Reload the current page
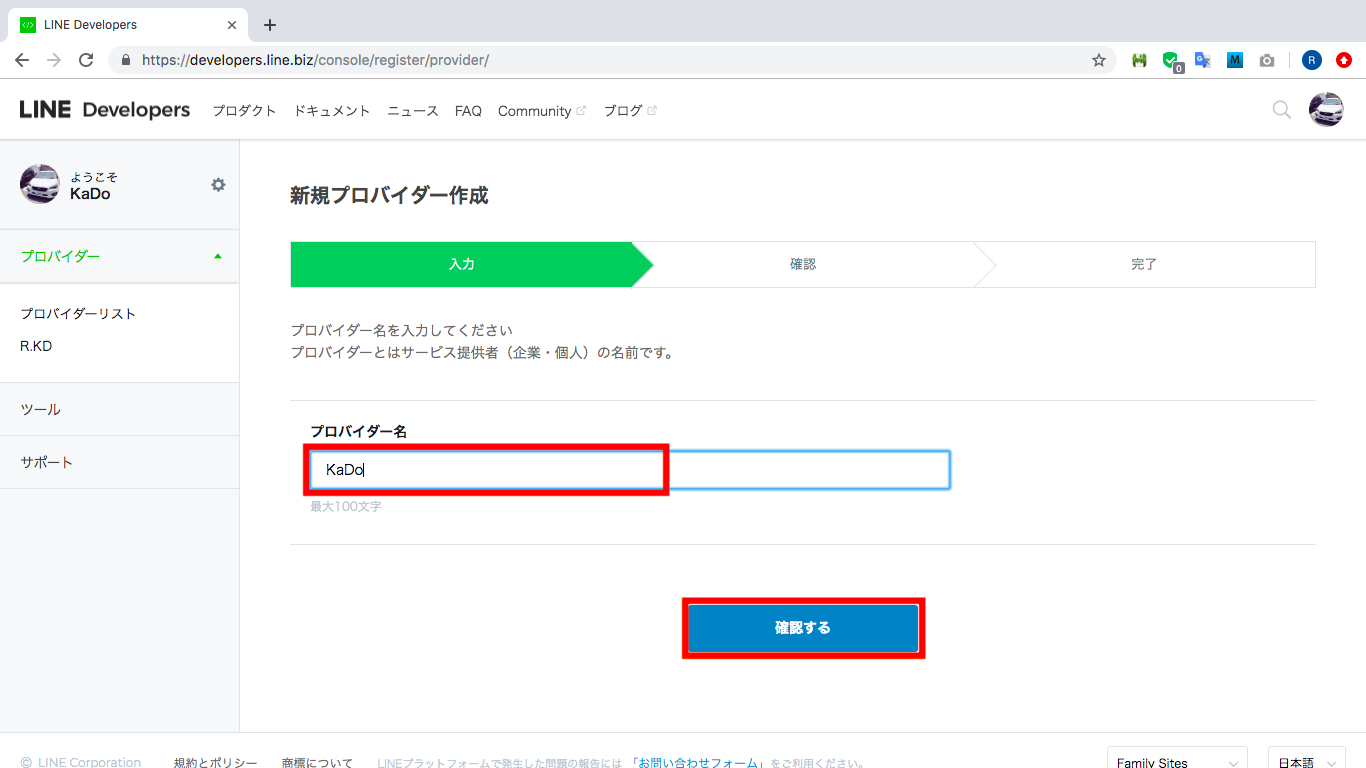1366x768 pixels. [x=86, y=60]
